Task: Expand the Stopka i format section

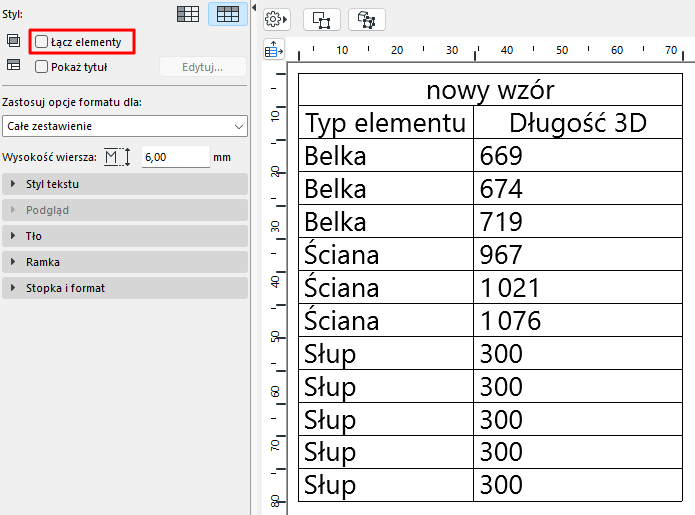Action: tap(125, 288)
